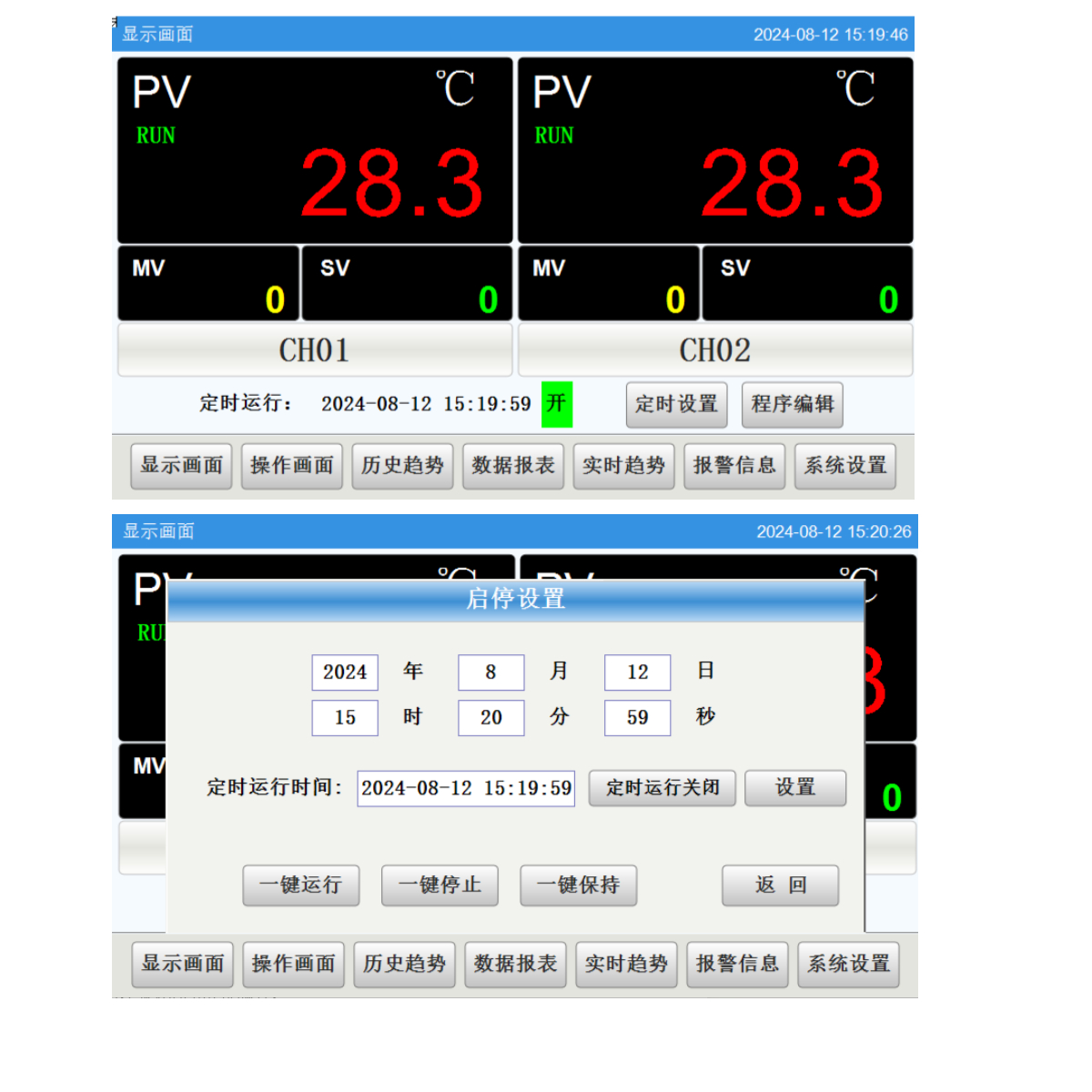The height and width of the screenshot is (1092, 1092).
Task: Select the CH01 channel label
Action: point(314,350)
